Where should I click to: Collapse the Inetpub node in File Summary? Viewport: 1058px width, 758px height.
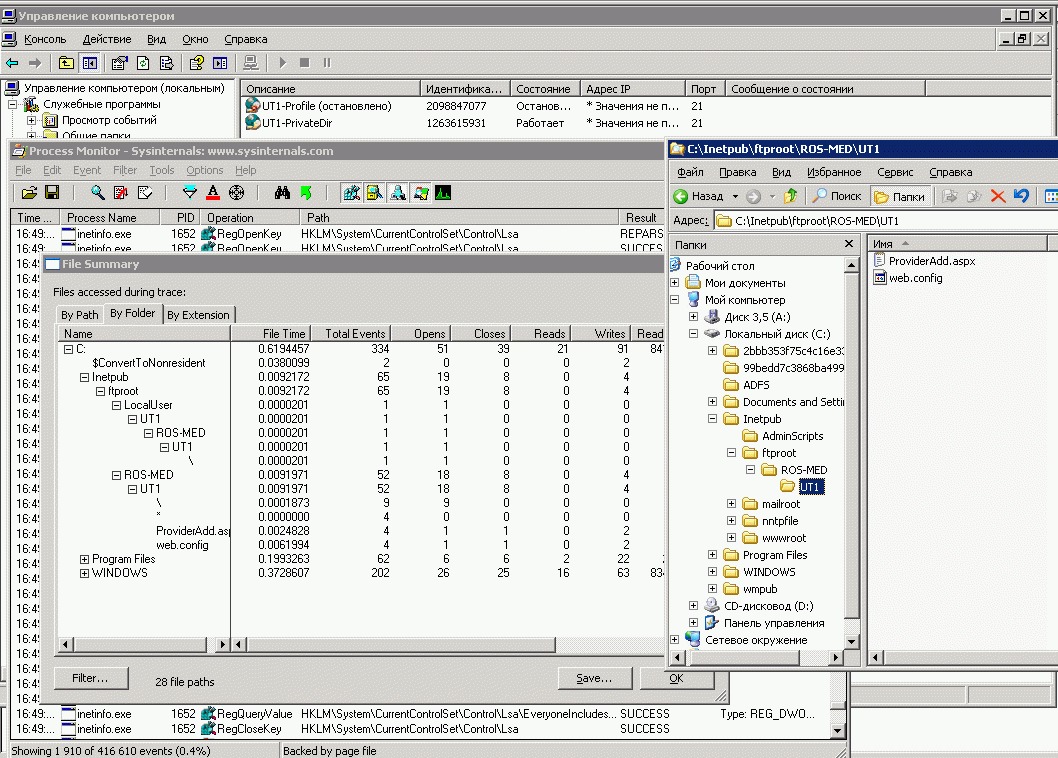(84, 378)
